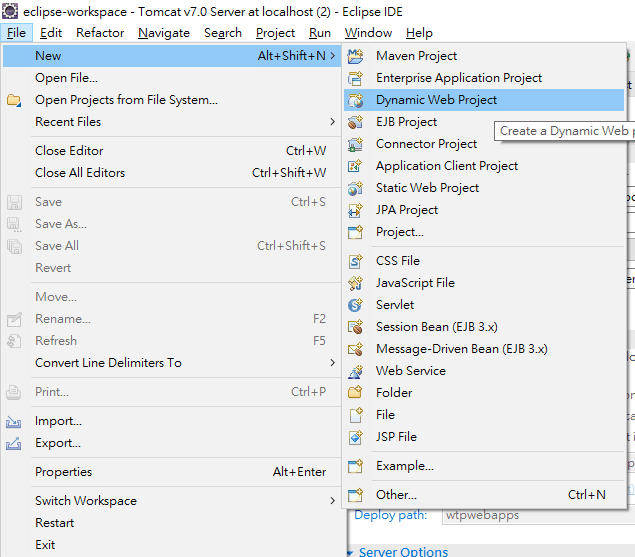Select Session Bean (EJB 3.x)
635x557 pixels.
484,327
